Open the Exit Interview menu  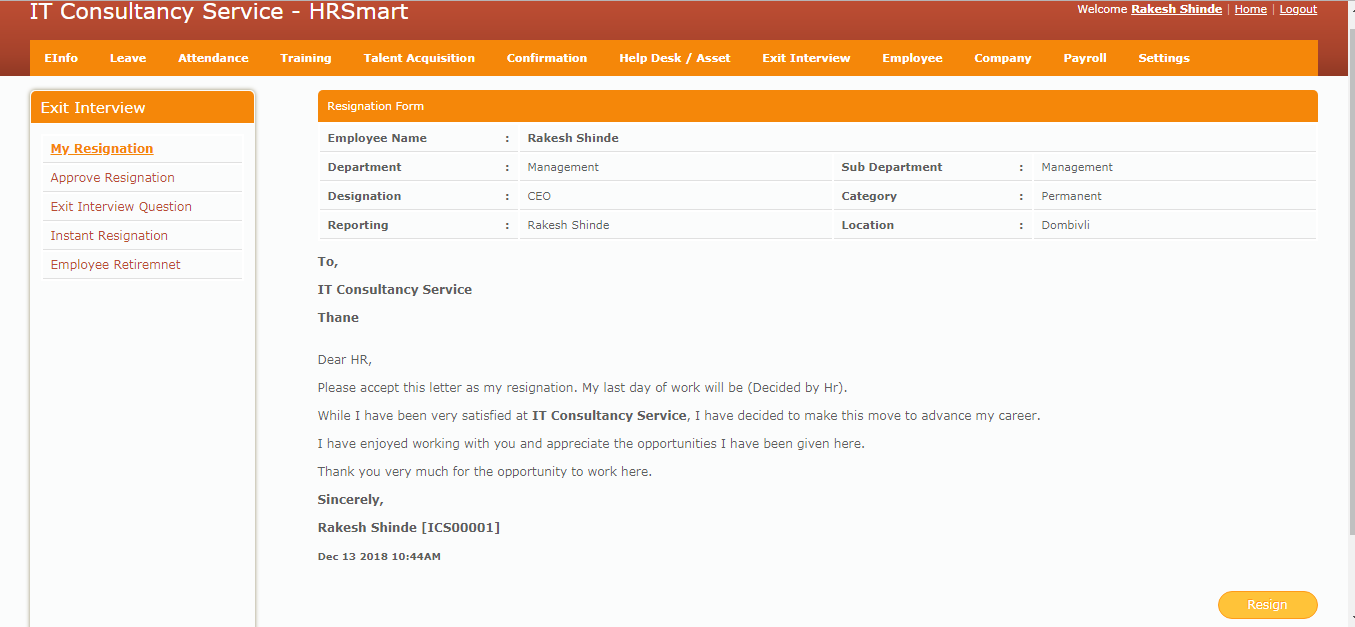[x=806, y=58]
